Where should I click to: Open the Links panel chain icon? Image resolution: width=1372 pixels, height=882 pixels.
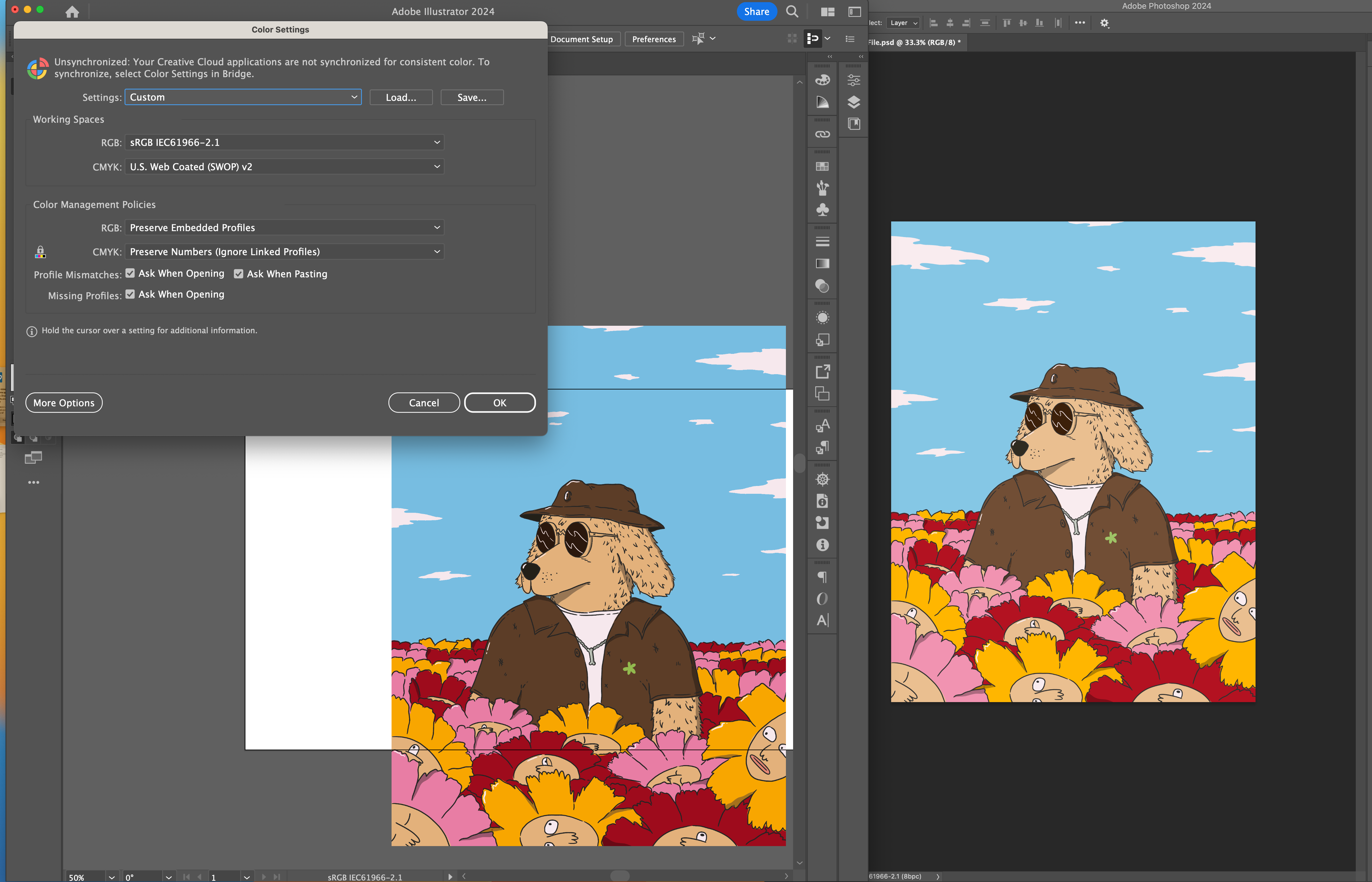click(822, 134)
